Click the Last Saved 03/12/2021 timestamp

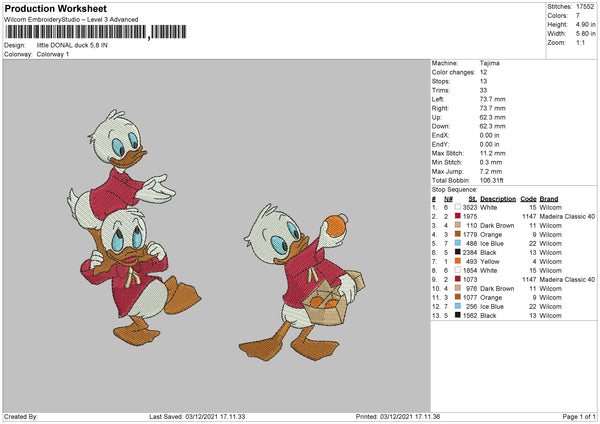197,416
